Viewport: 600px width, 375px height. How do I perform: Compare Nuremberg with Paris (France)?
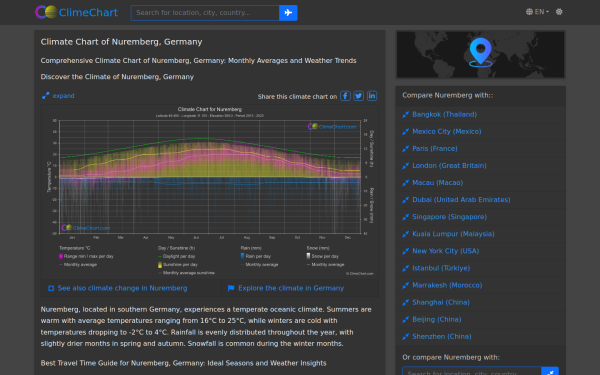pyautogui.click(x=435, y=148)
